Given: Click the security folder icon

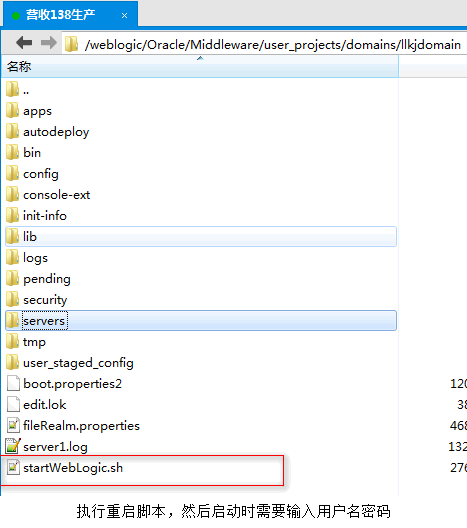Looking at the screenshot, I should coord(12,299).
